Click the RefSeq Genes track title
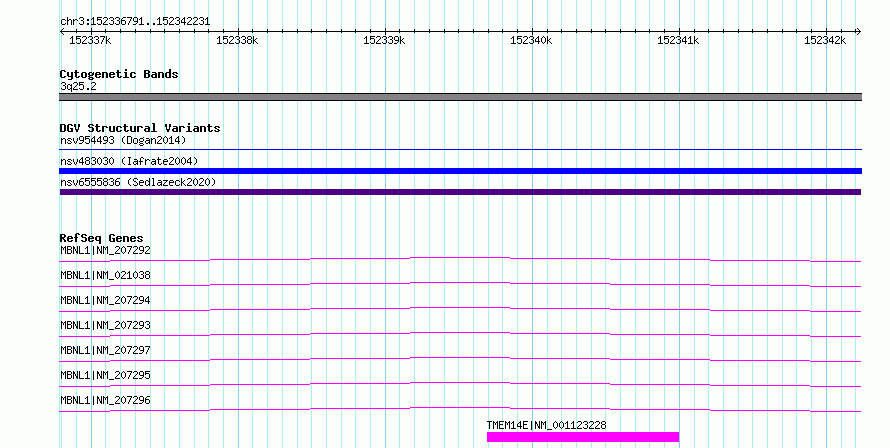 (101, 238)
